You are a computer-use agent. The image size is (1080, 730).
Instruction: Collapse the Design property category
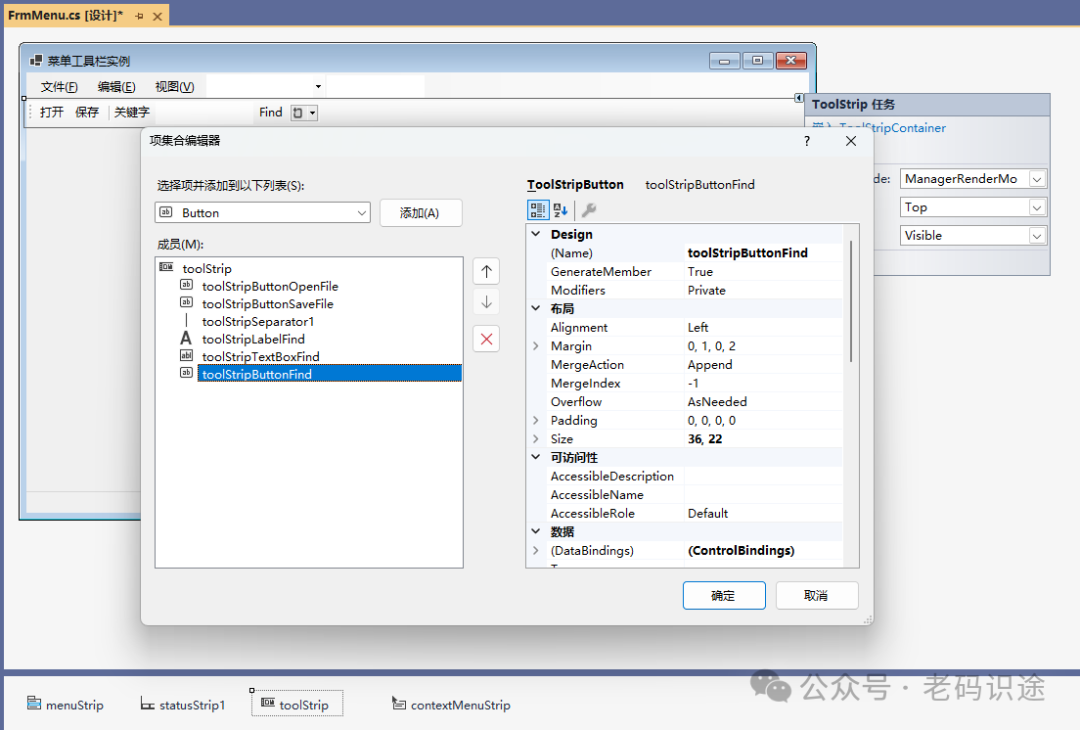click(535, 234)
